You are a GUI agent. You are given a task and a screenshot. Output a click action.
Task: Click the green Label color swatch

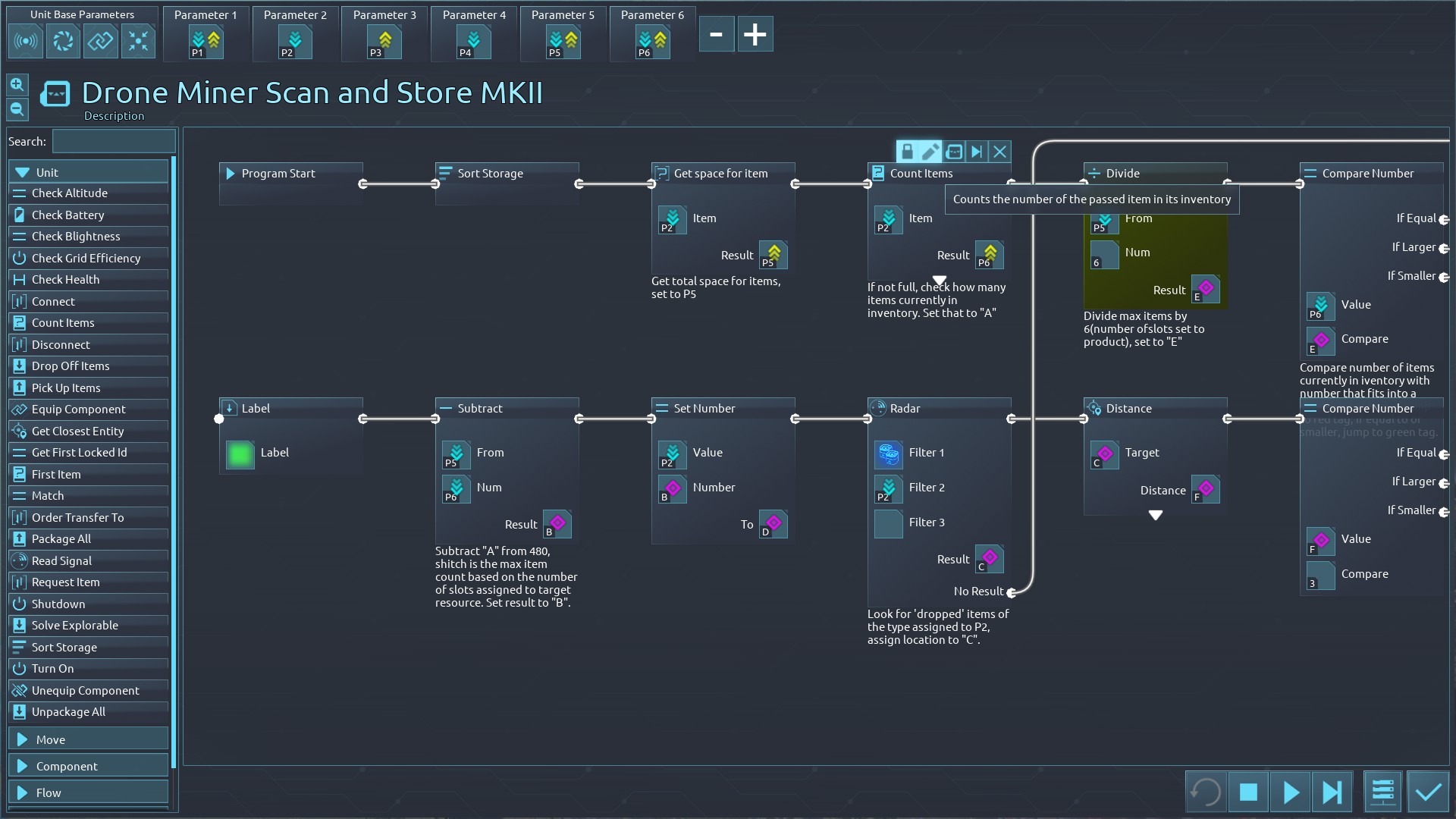coord(240,454)
